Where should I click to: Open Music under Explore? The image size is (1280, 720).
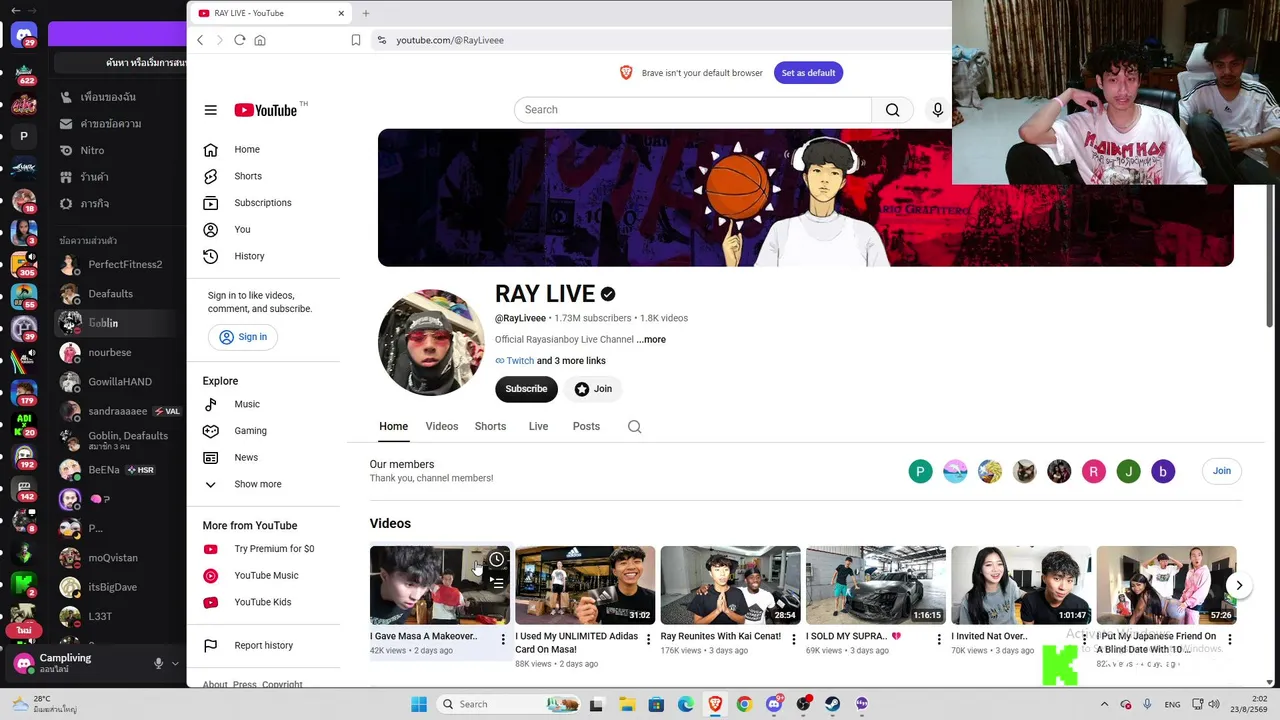pyautogui.click(x=247, y=404)
